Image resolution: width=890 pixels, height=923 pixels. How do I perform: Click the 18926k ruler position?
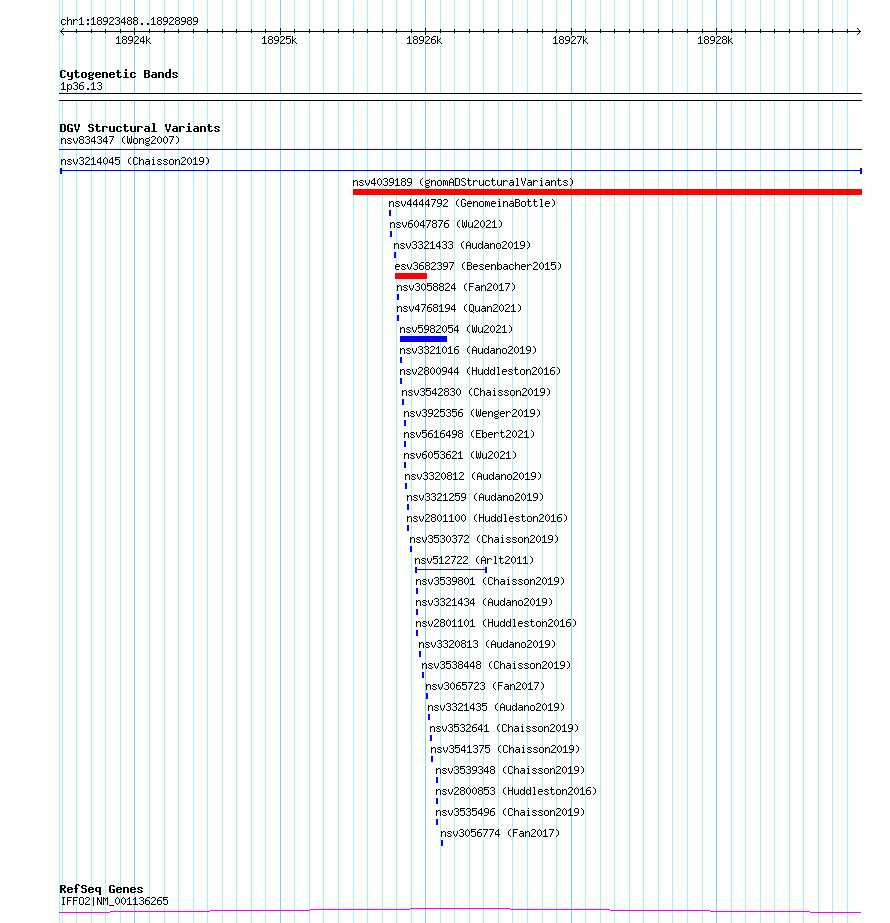424,40
